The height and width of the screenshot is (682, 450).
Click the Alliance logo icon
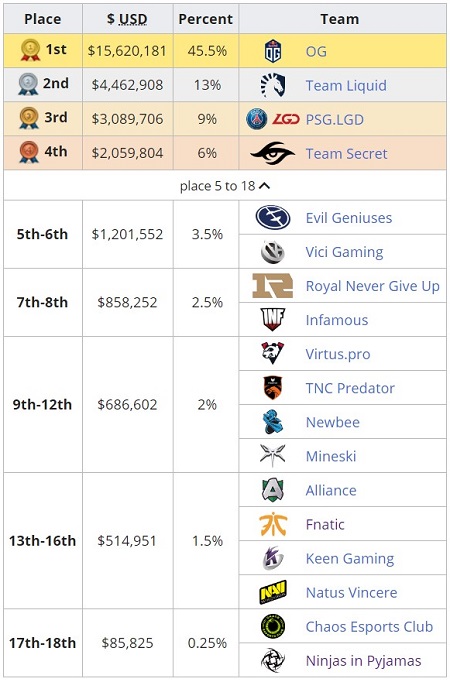[273, 490]
